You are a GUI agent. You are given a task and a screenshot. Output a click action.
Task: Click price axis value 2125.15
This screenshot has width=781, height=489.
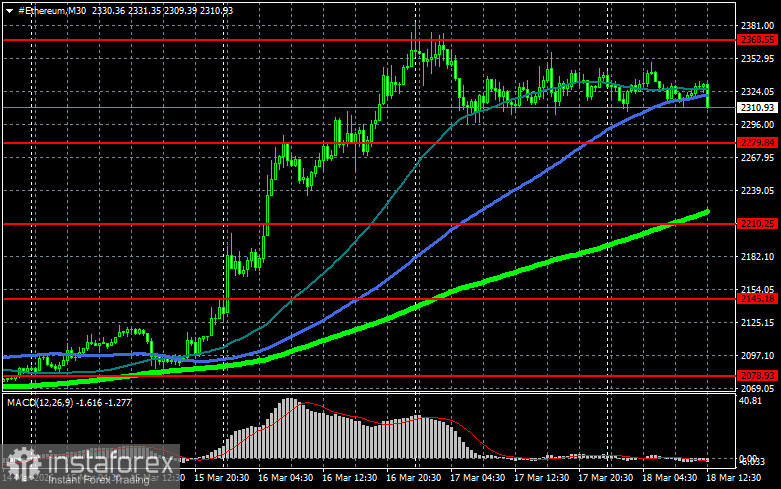[758, 323]
